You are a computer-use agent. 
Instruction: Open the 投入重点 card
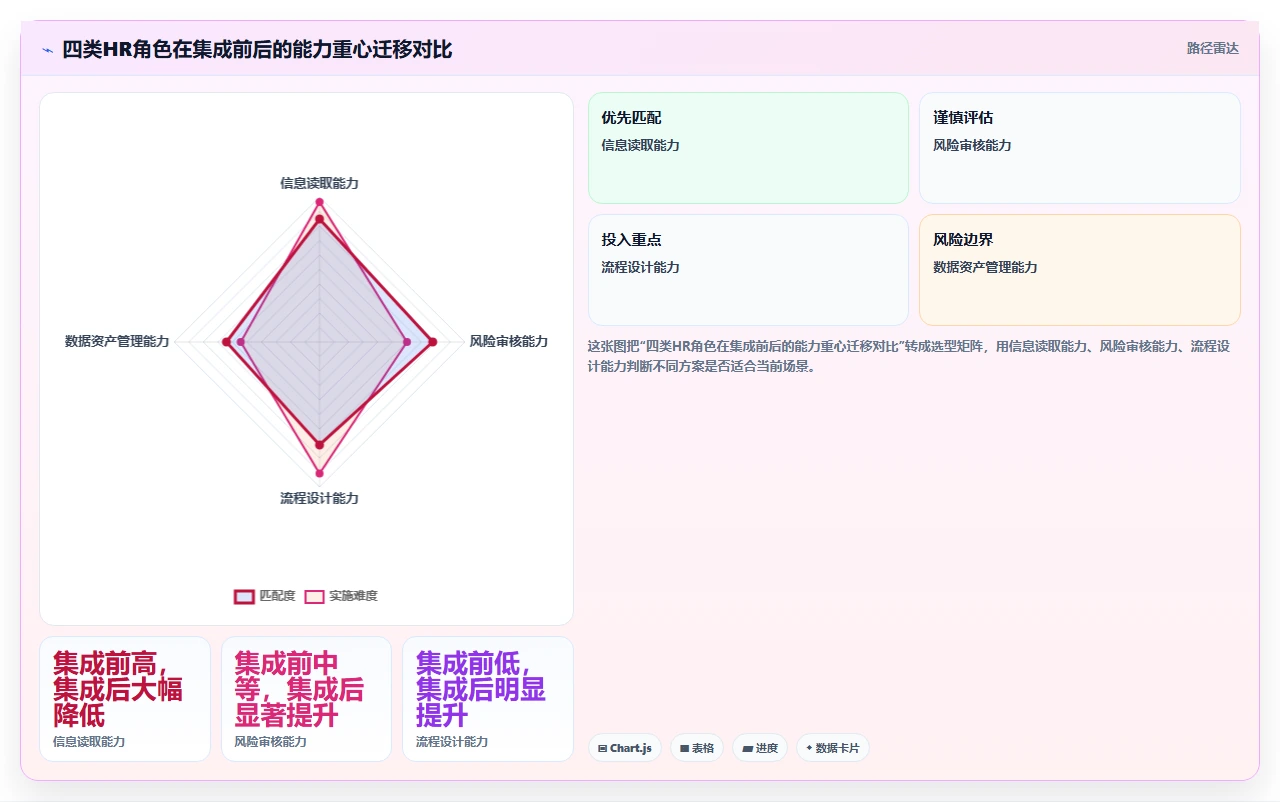point(748,270)
